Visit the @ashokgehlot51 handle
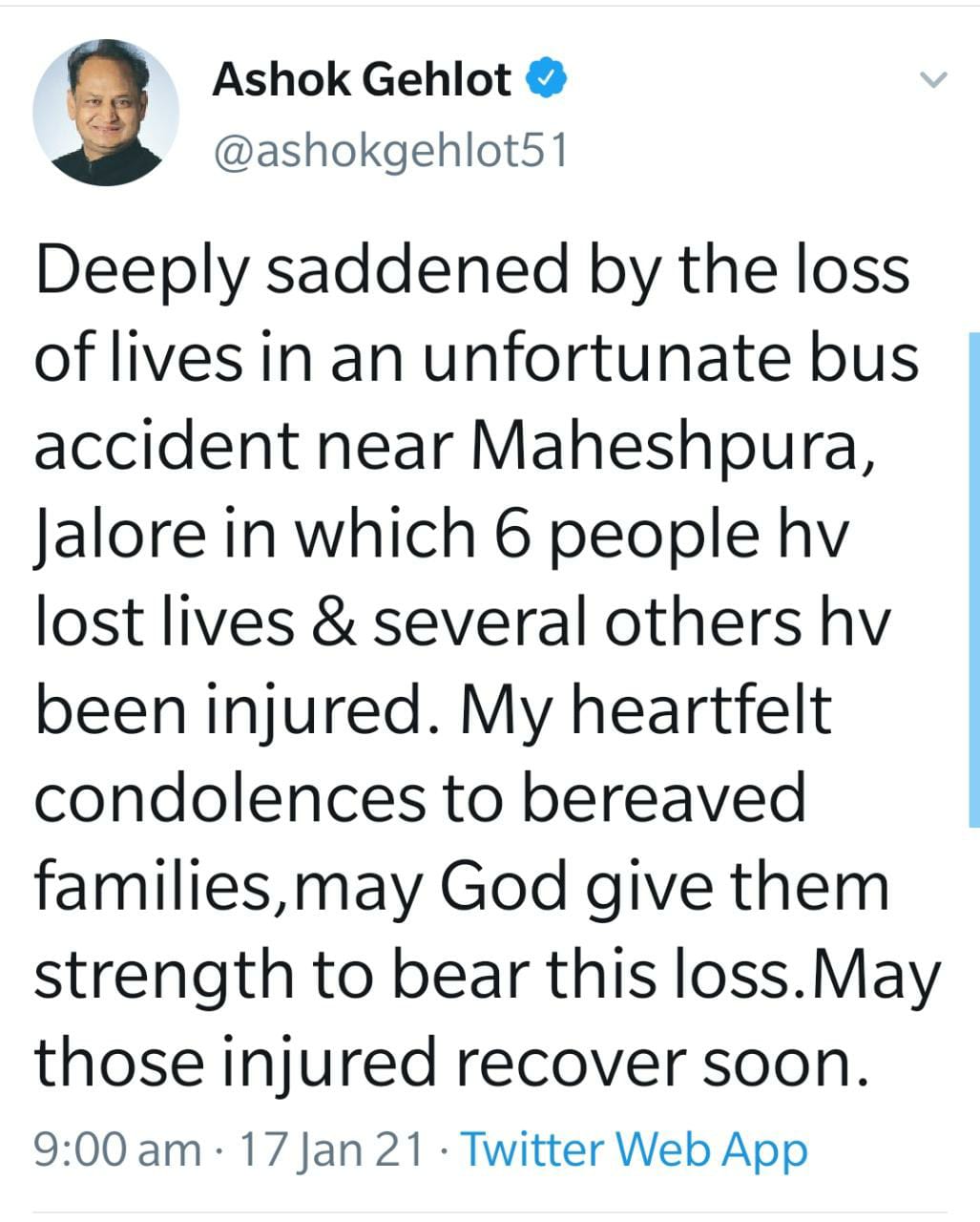980x1222 pixels. pos(390,151)
